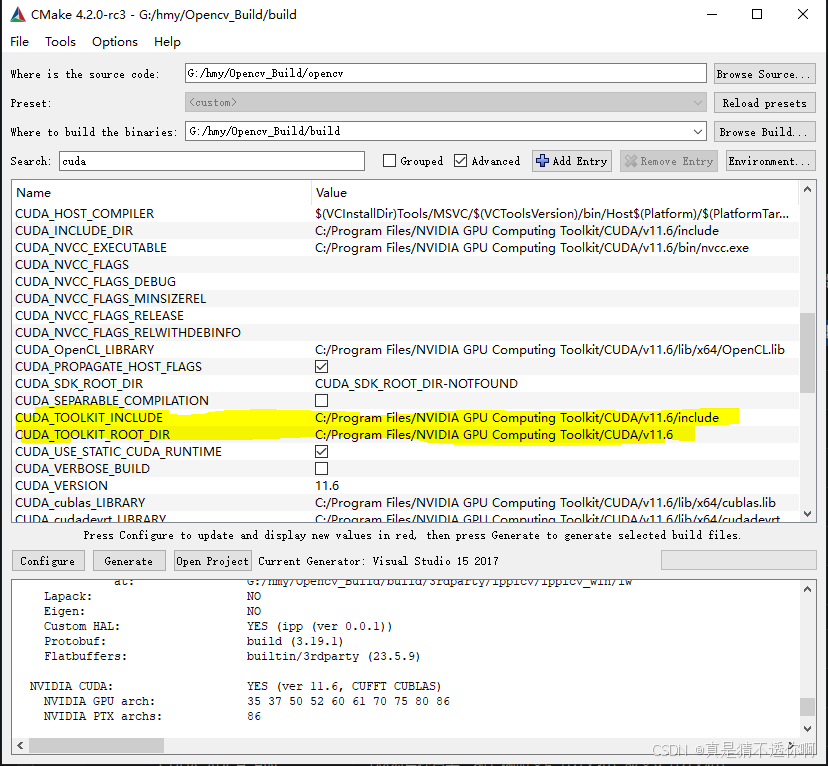Expand the build binaries path dropdown
The image size is (828, 766).
pyautogui.click(x=698, y=131)
